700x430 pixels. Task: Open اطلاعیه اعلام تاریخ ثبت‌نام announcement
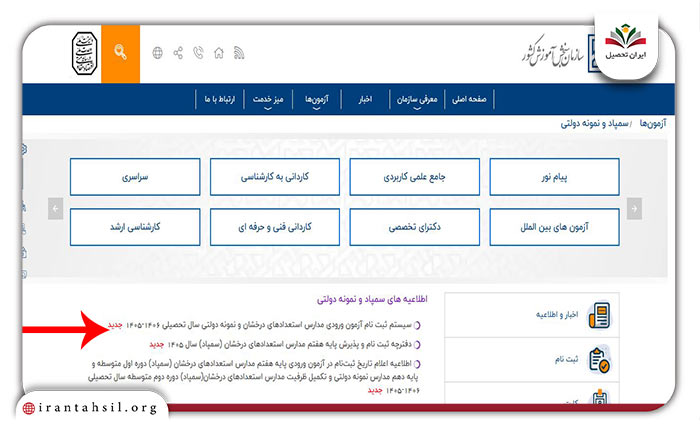click(254, 377)
